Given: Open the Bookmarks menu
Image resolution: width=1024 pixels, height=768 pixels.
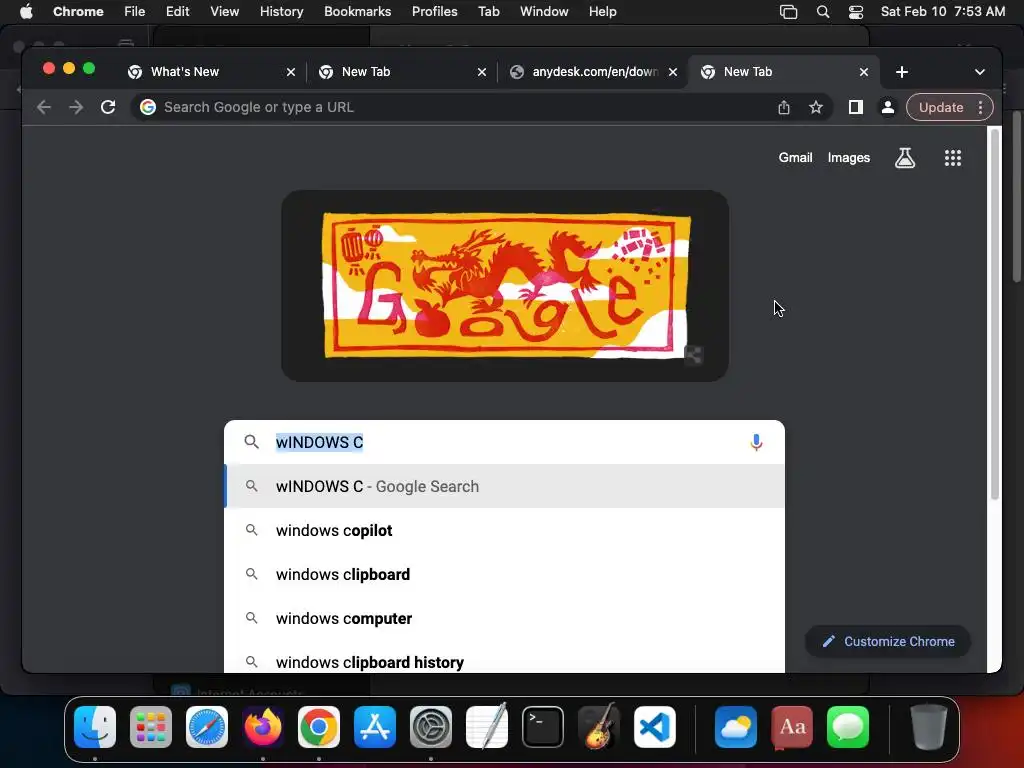Looking at the screenshot, I should 357,12.
